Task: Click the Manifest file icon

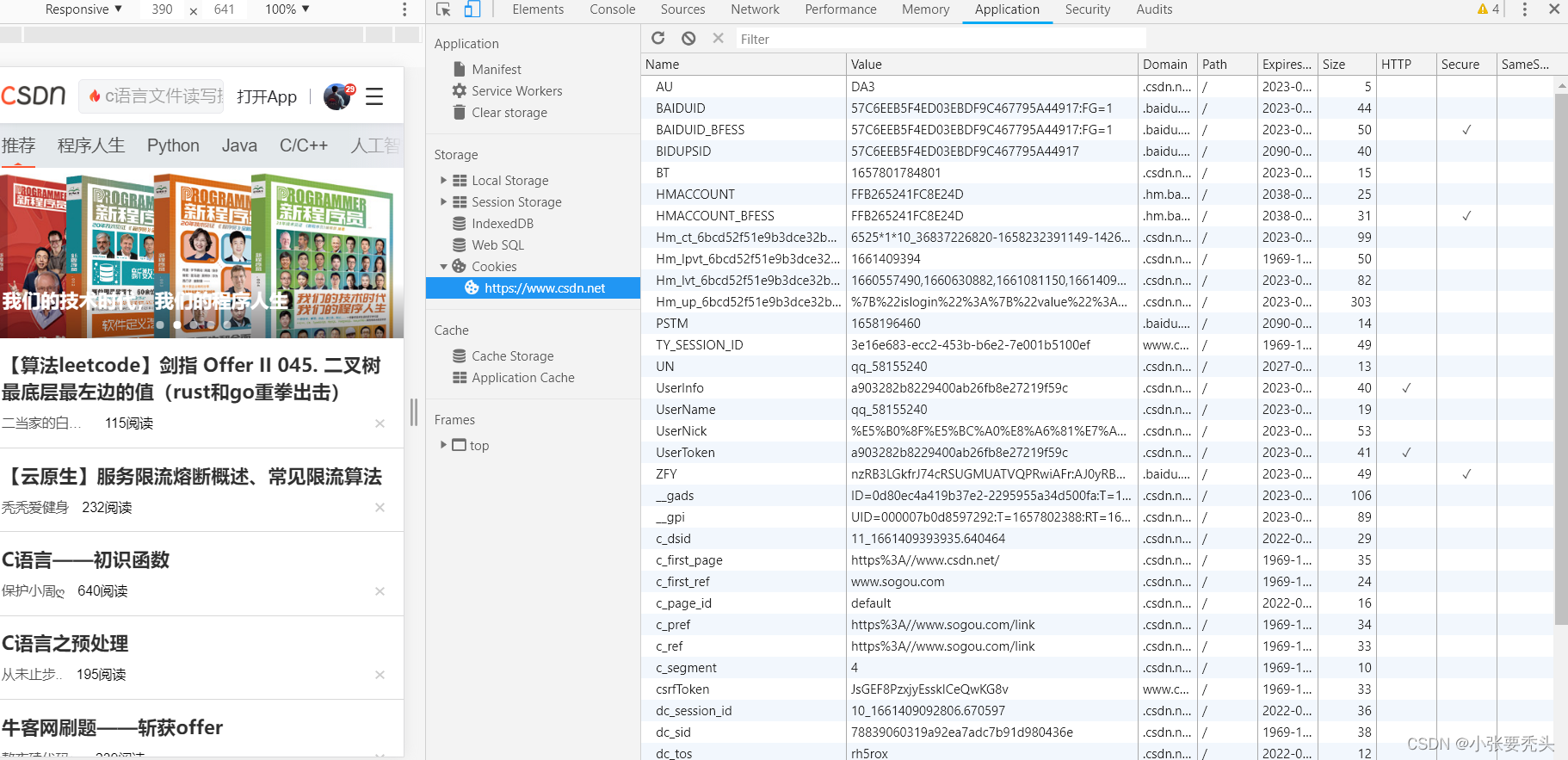Action: click(x=460, y=69)
